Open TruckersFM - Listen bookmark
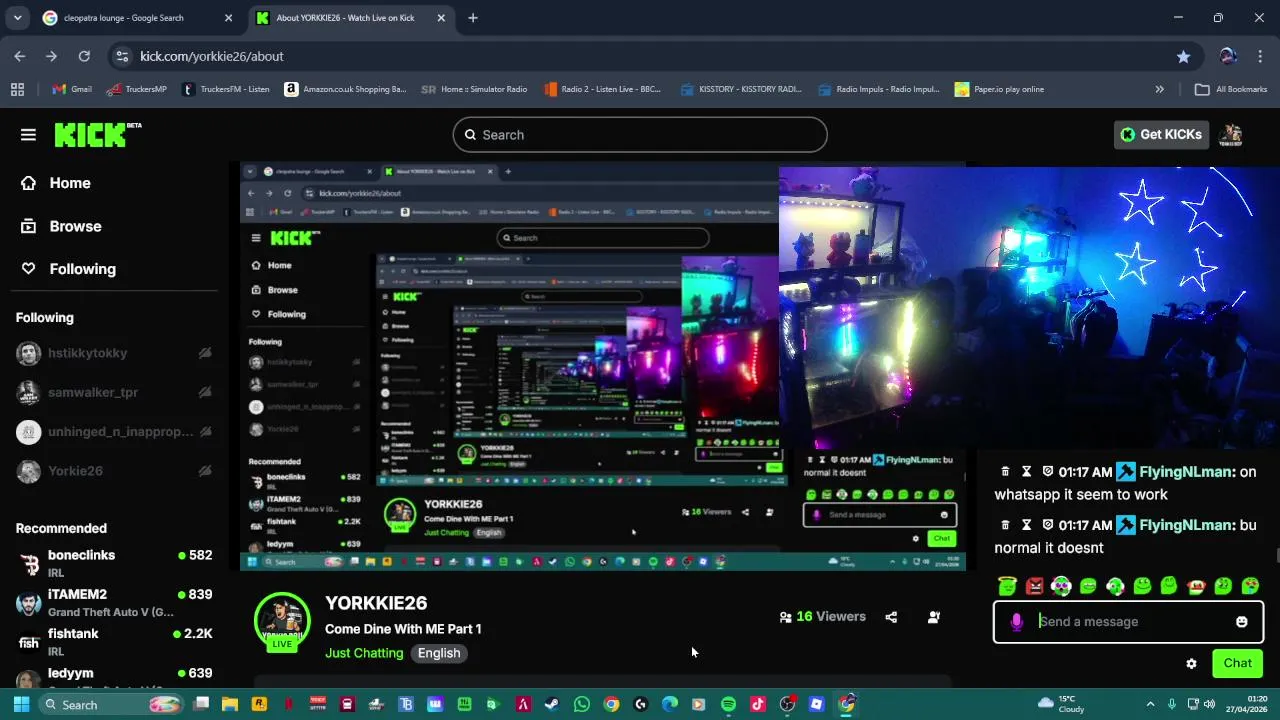 click(226, 89)
